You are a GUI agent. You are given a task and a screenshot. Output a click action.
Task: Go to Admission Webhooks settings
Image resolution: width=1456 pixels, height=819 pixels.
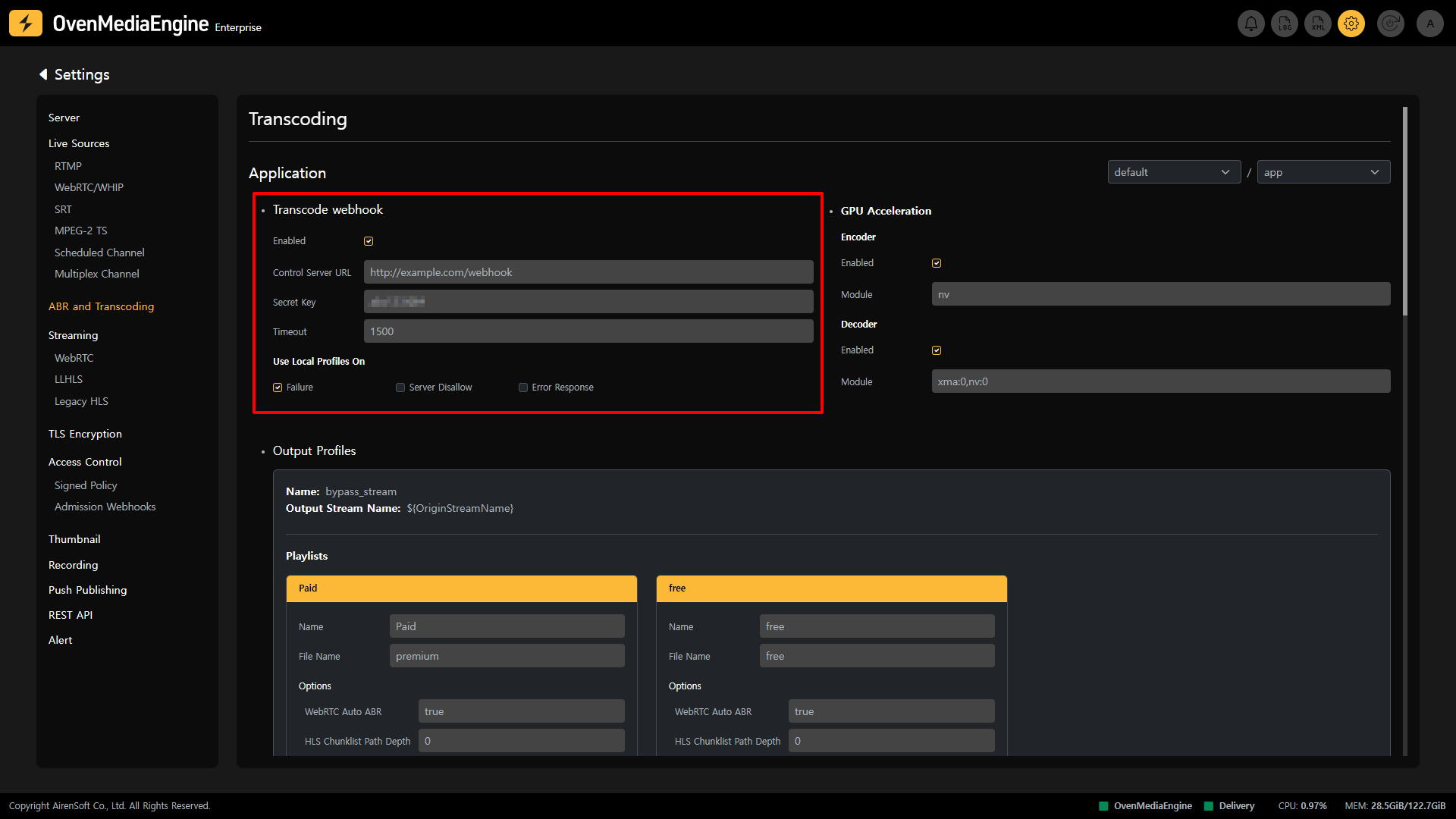tap(105, 507)
